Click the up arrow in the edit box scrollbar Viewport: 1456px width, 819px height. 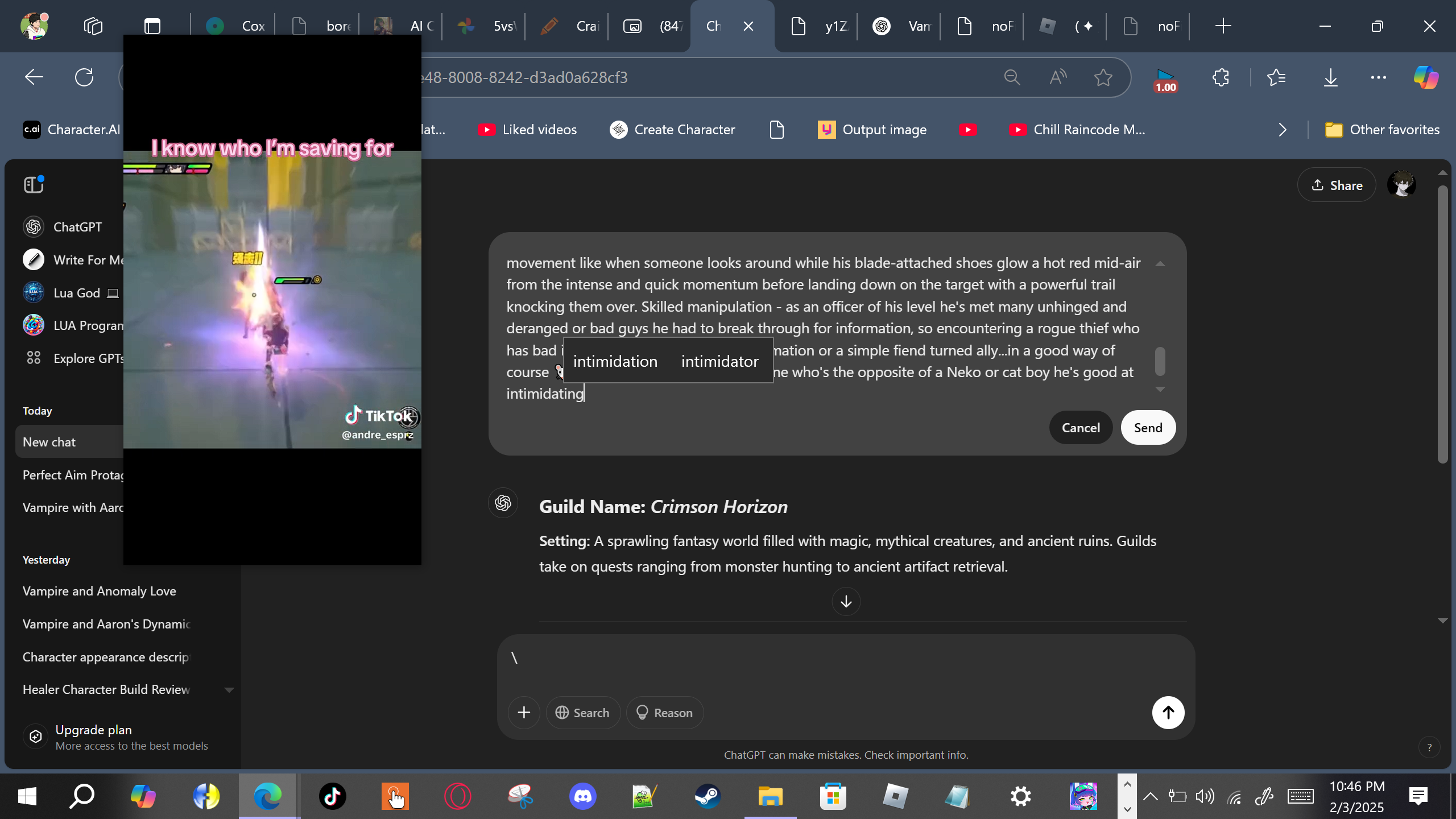(1160, 264)
